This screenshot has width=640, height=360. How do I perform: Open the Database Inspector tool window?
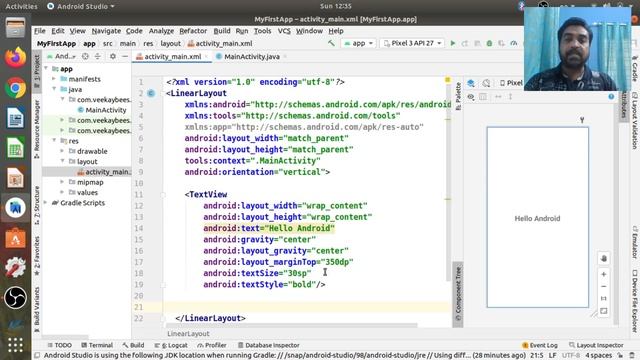tap(268, 345)
